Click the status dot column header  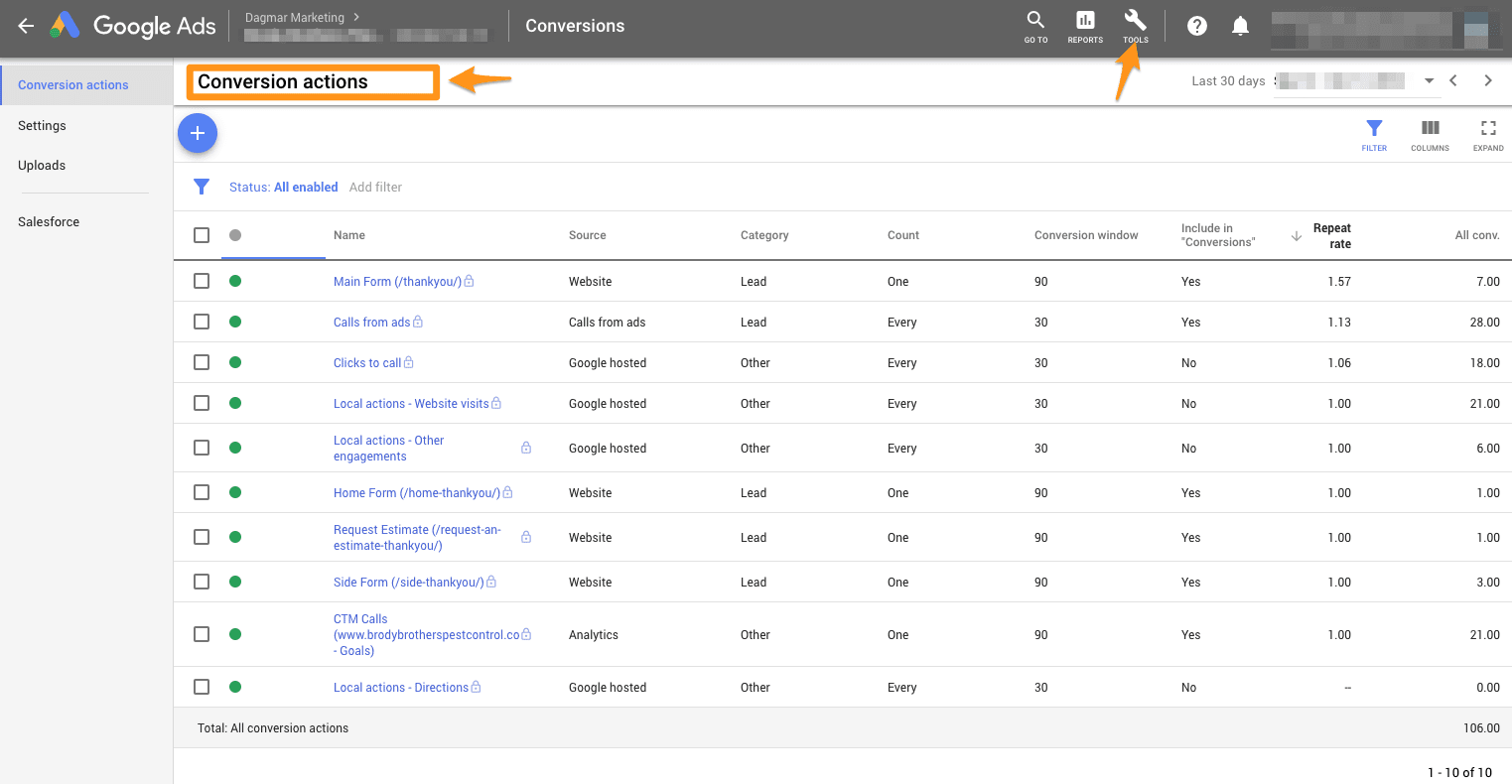(235, 235)
